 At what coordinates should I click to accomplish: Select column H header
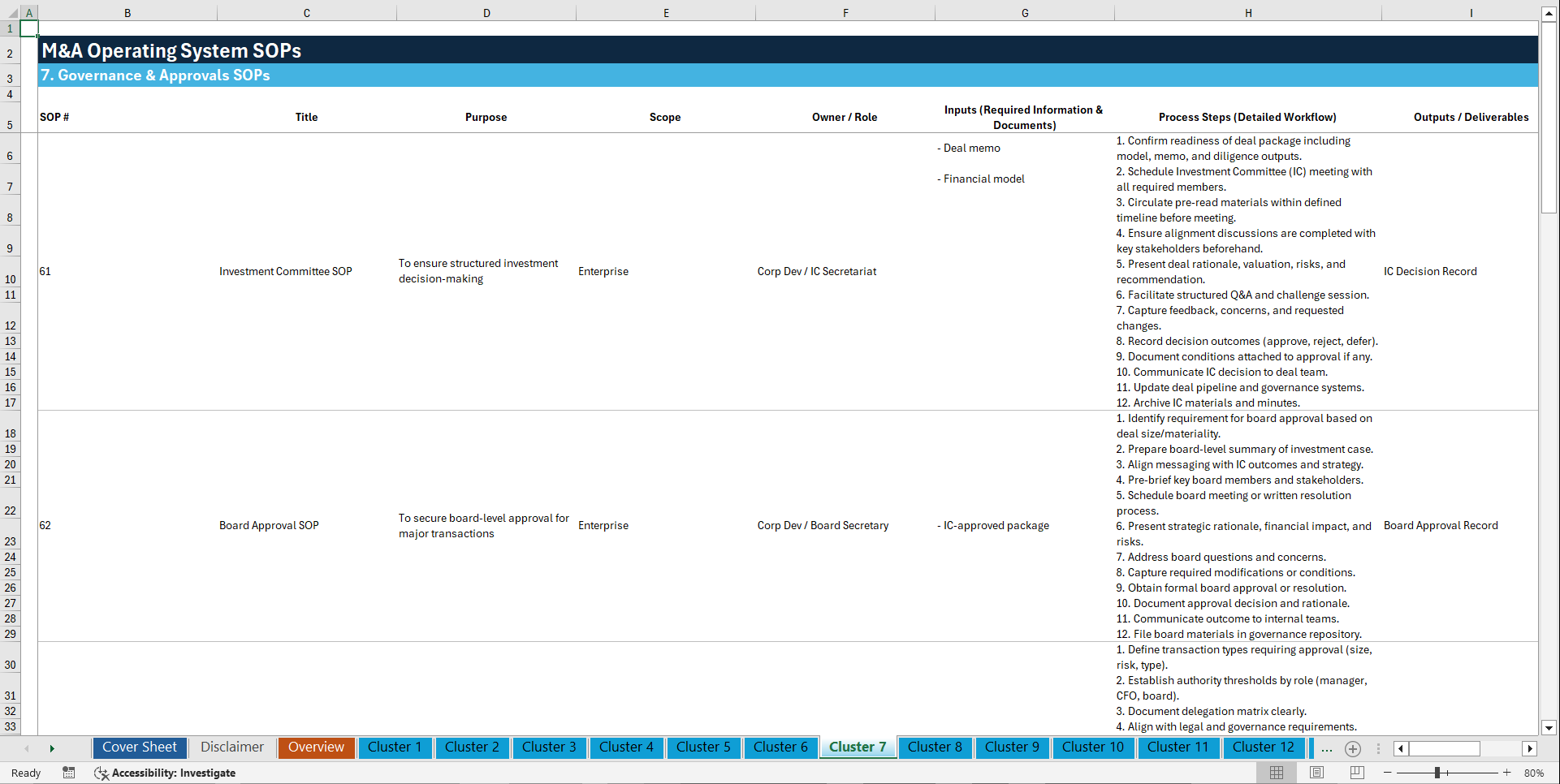coord(1248,13)
